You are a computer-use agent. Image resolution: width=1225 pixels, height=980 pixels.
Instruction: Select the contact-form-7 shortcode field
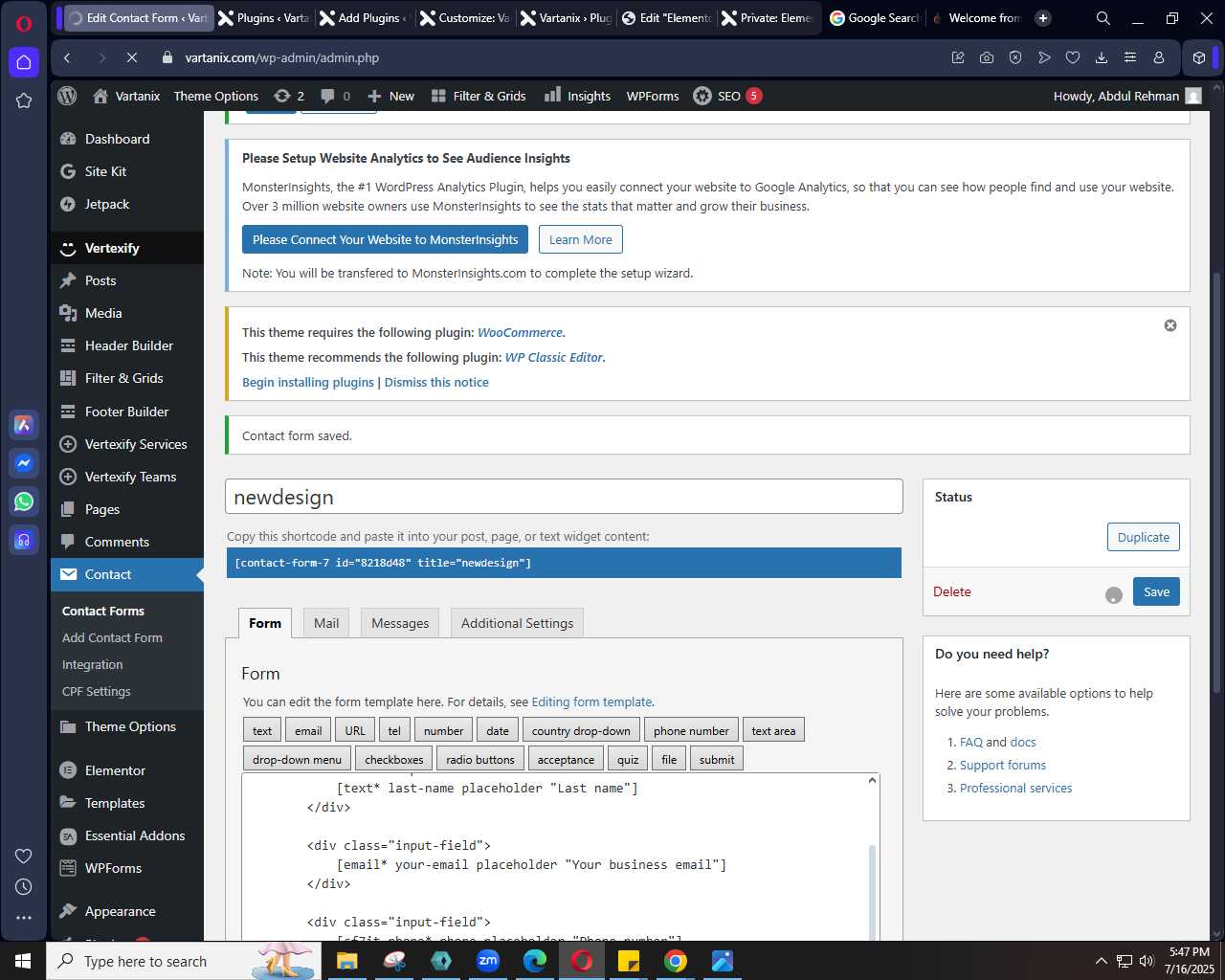tap(564, 563)
